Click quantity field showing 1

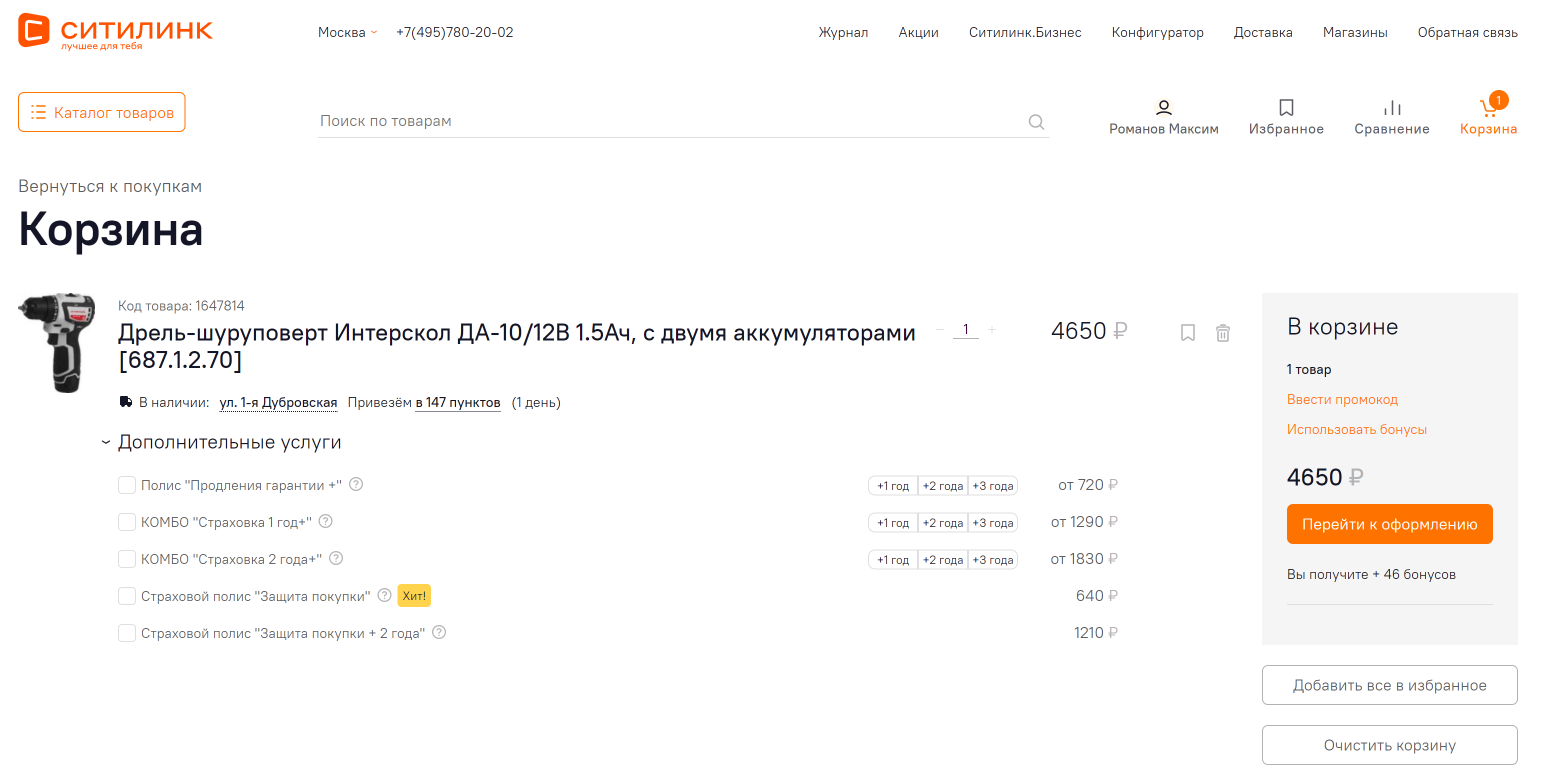966,330
